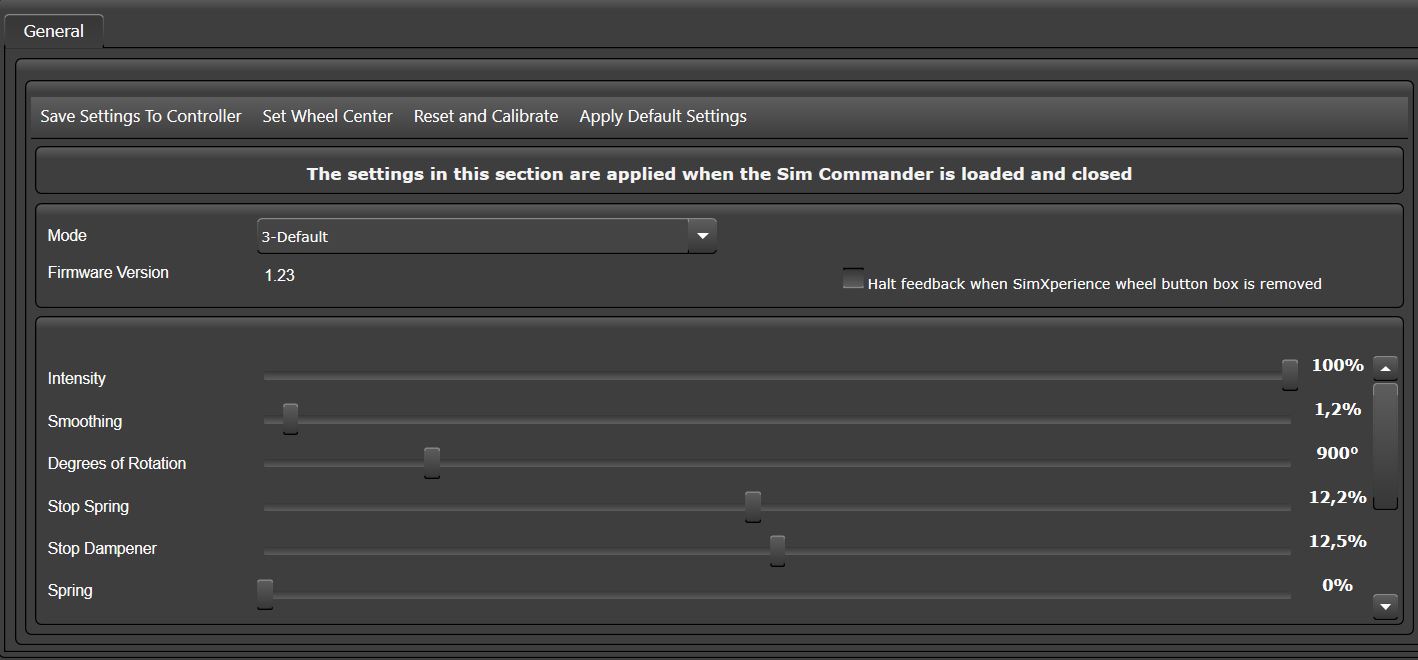Image resolution: width=1418 pixels, height=660 pixels.
Task: Click the Intensity 100% value
Action: pos(1337,366)
